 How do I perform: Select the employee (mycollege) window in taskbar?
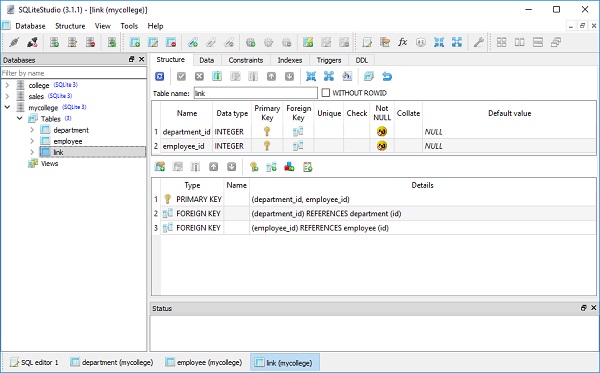204,362
